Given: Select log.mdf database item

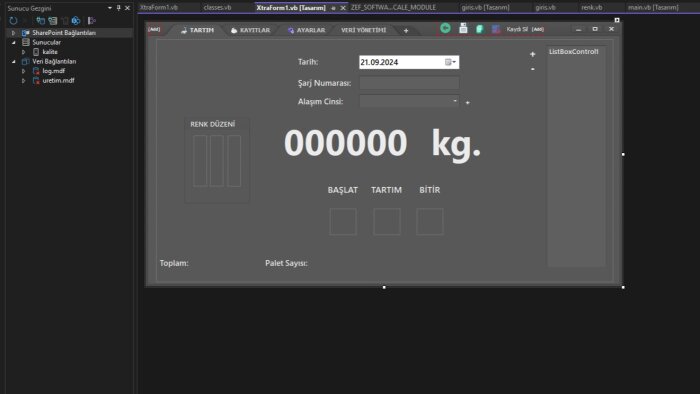Looking at the screenshot, I should click(x=54, y=71).
